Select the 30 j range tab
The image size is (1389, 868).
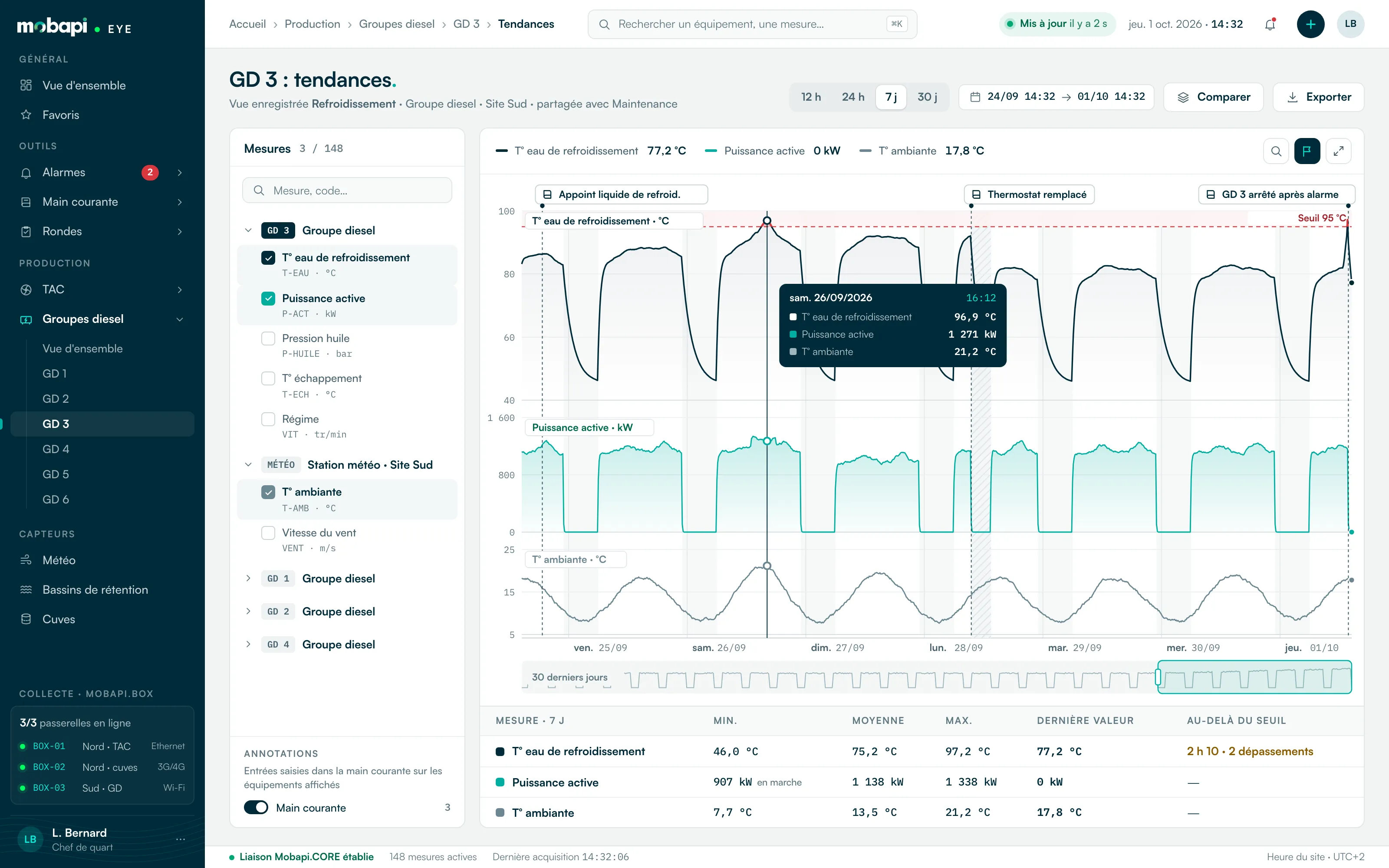tap(927, 97)
